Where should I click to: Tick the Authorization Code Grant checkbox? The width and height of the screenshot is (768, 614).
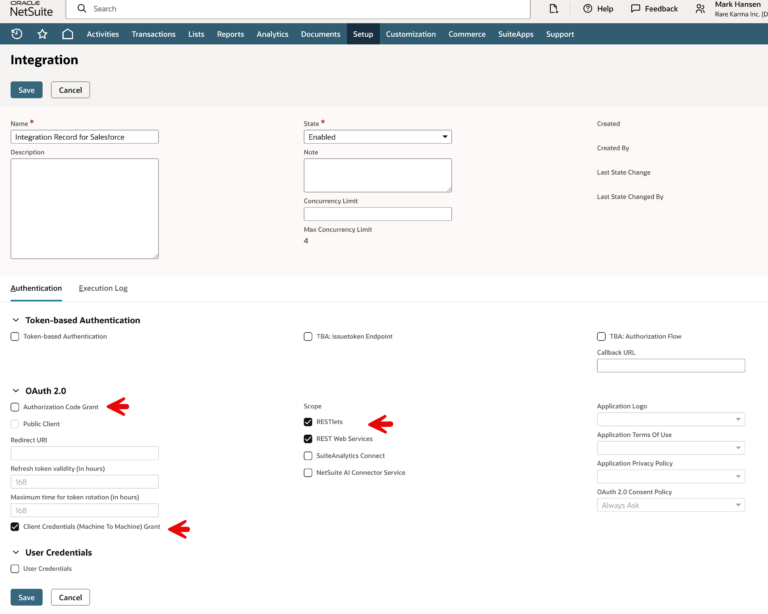point(15,407)
